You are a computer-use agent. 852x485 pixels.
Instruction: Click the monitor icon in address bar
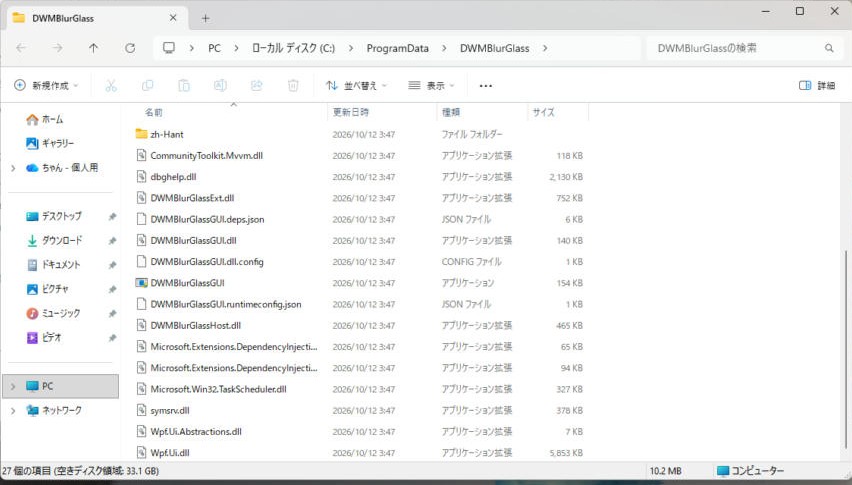(x=169, y=48)
